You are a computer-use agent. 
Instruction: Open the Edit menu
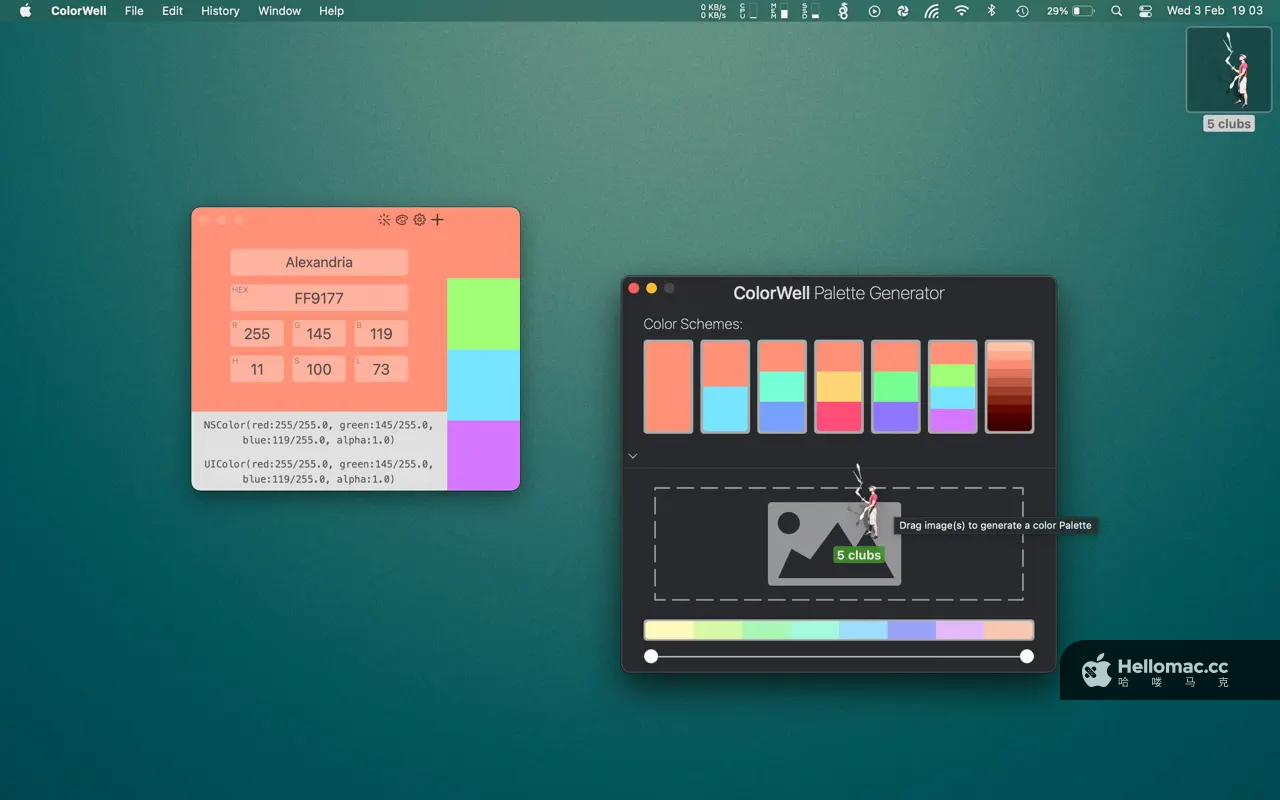[173, 11]
